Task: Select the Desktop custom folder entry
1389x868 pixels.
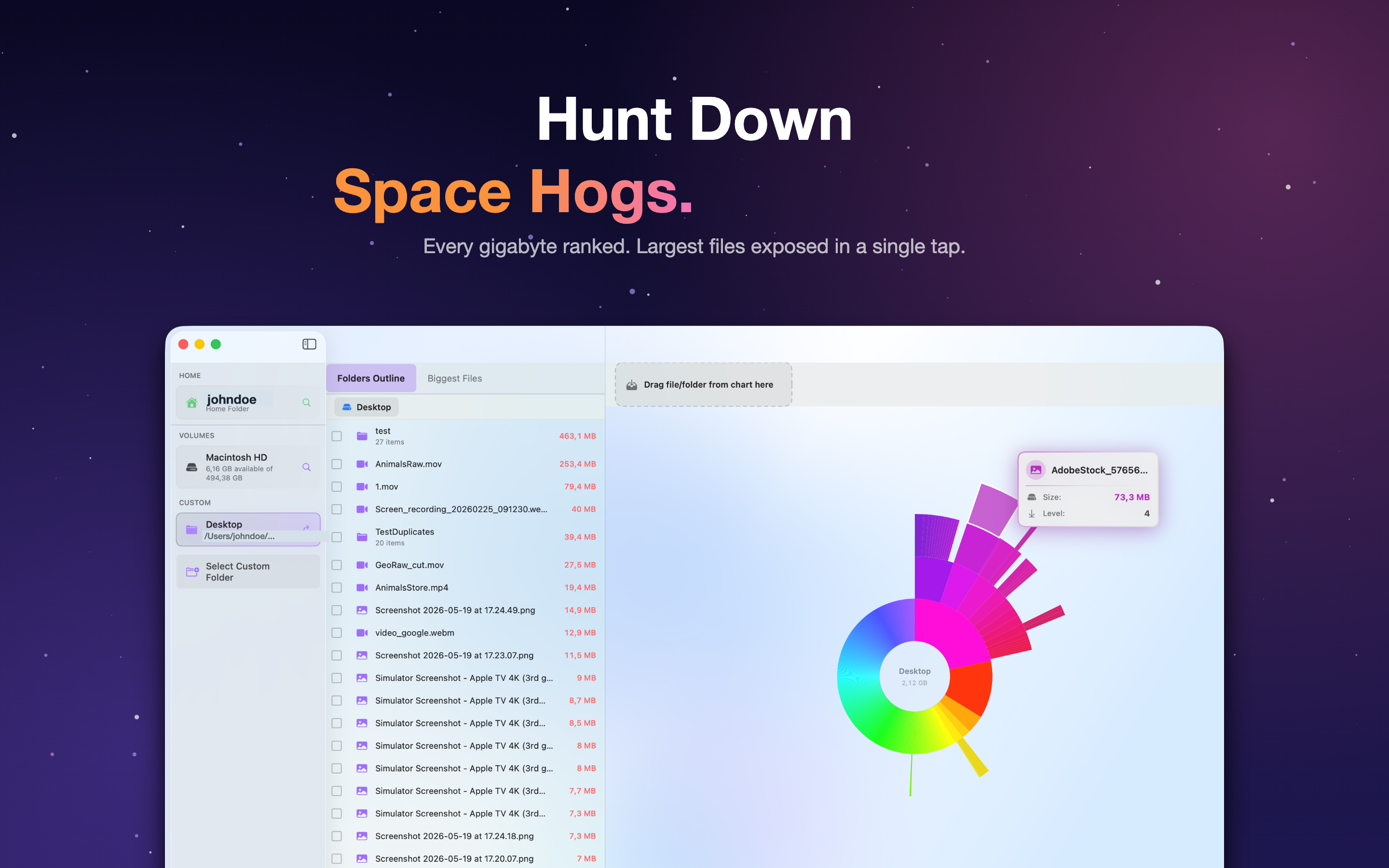Action: [x=248, y=529]
